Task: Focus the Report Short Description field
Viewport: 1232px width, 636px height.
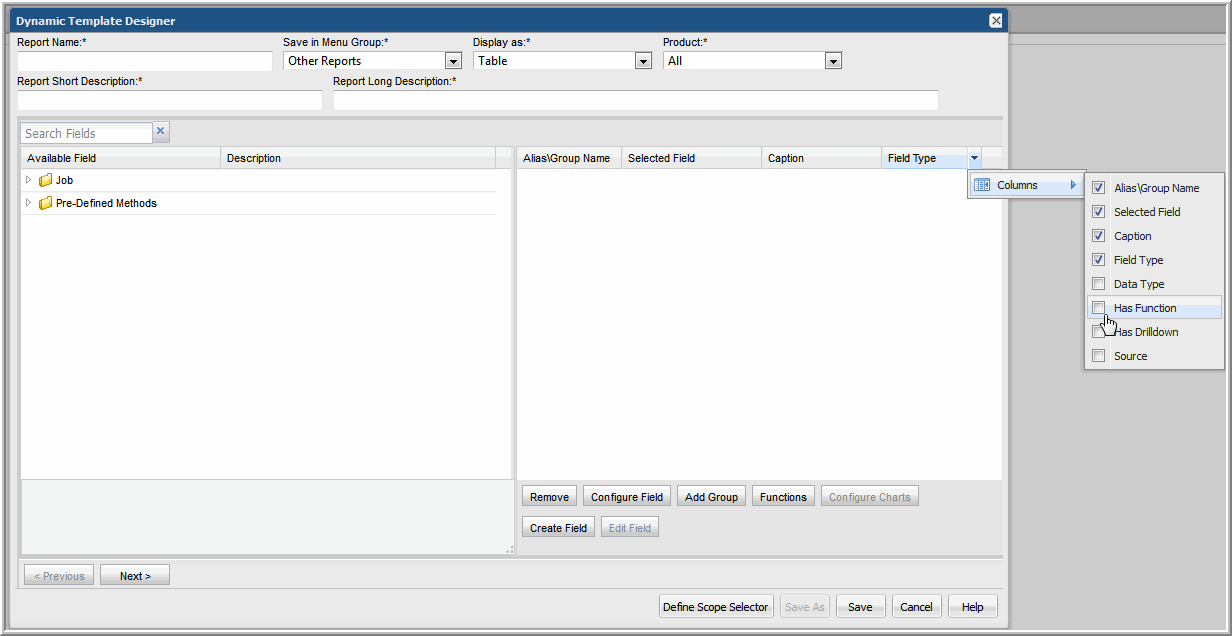Action: coord(170,100)
